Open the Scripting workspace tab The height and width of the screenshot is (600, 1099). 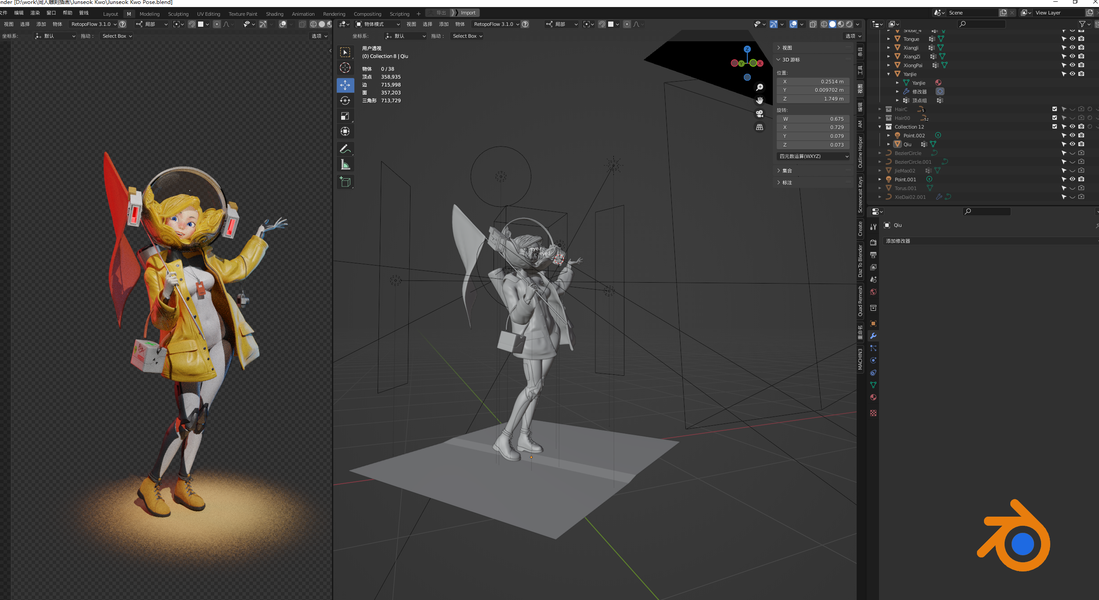400,13
